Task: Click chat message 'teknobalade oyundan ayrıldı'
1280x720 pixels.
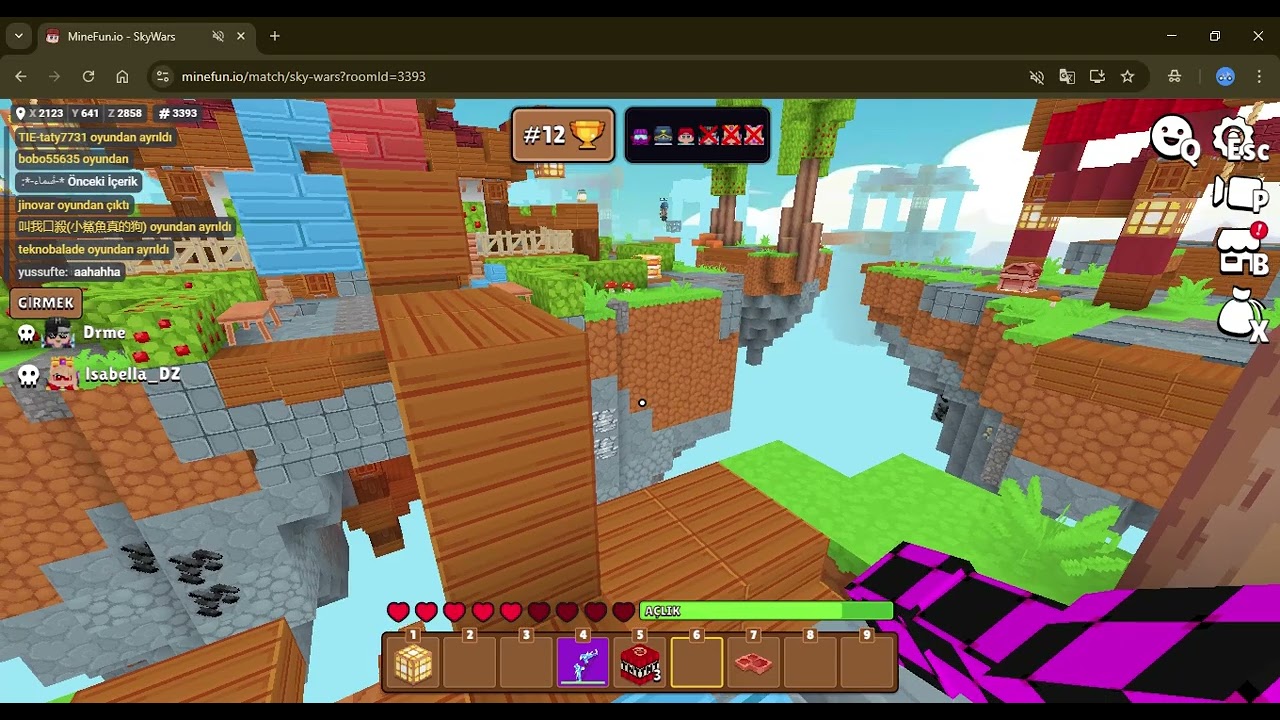Action: tap(94, 250)
